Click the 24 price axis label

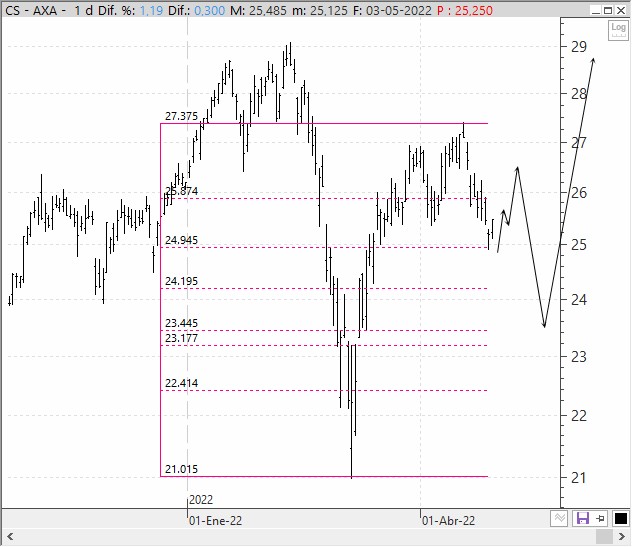tap(579, 300)
